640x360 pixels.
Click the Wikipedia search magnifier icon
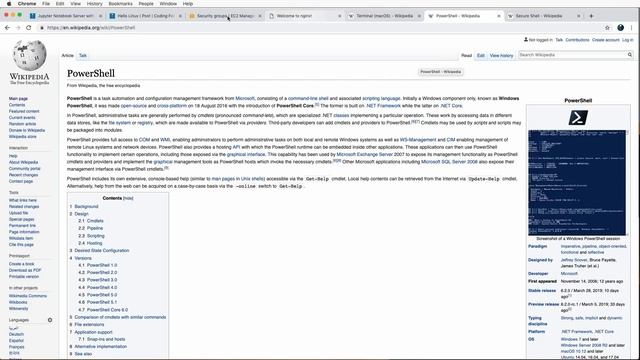pyautogui.click(x=630, y=55)
